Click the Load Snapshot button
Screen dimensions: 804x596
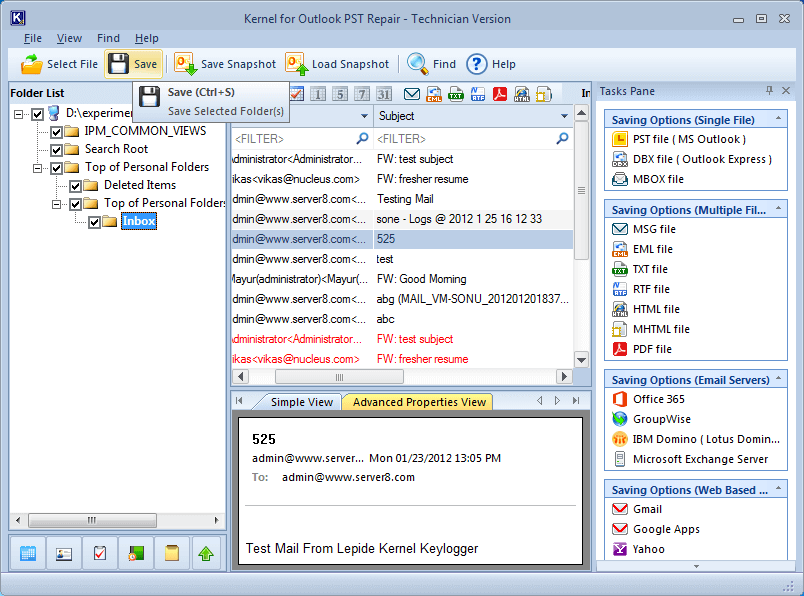(337, 64)
